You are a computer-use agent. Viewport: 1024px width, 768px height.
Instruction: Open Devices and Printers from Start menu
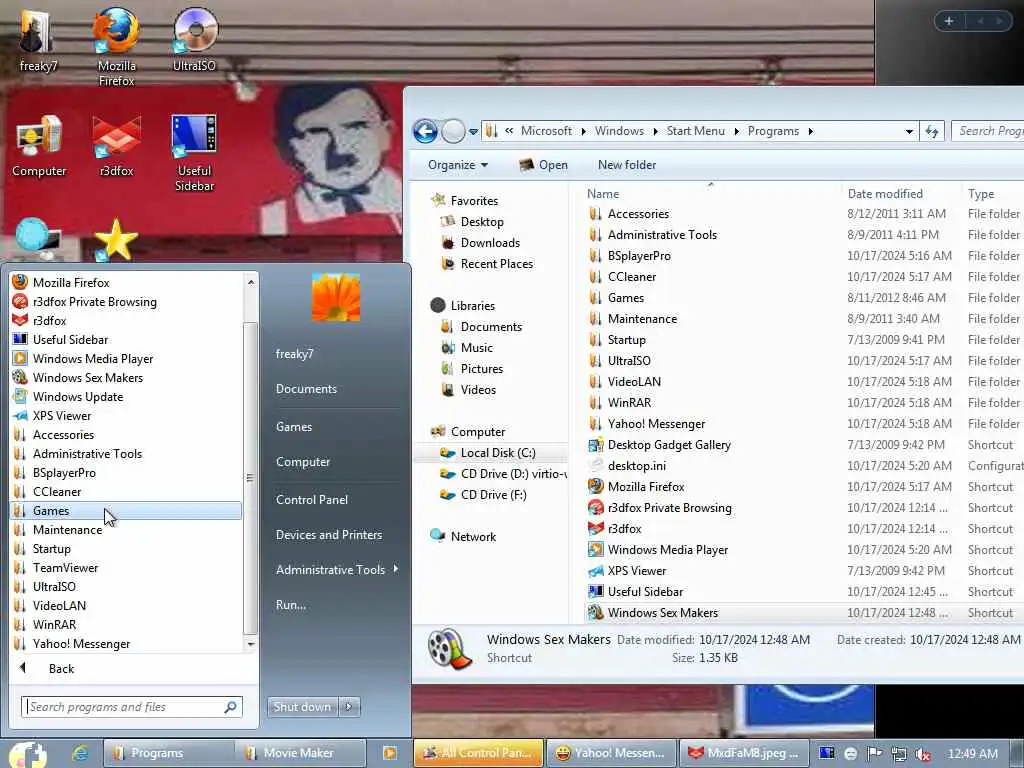(x=328, y=535)
